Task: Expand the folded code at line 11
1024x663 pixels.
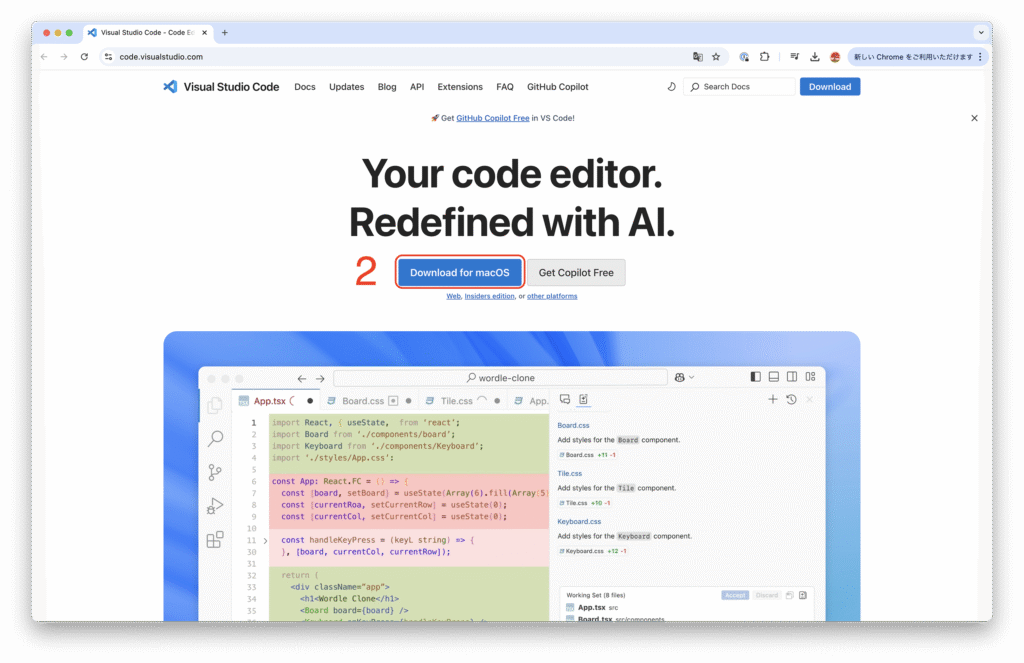Action: [x=265, y=541]
